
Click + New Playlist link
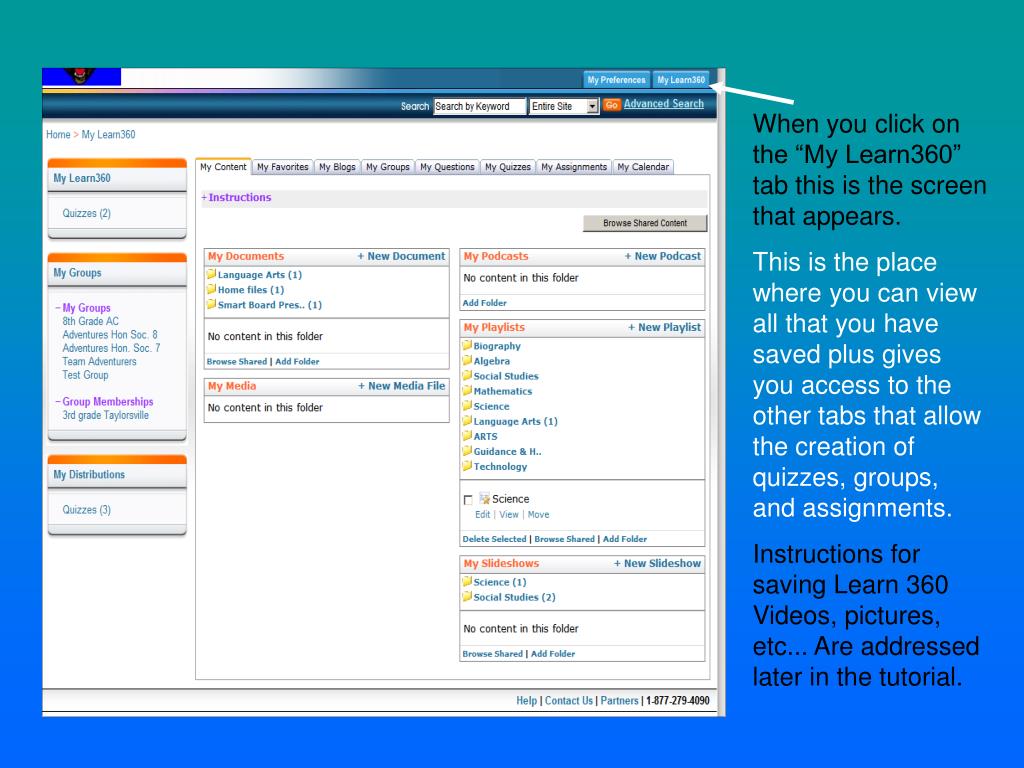point(664,327)
